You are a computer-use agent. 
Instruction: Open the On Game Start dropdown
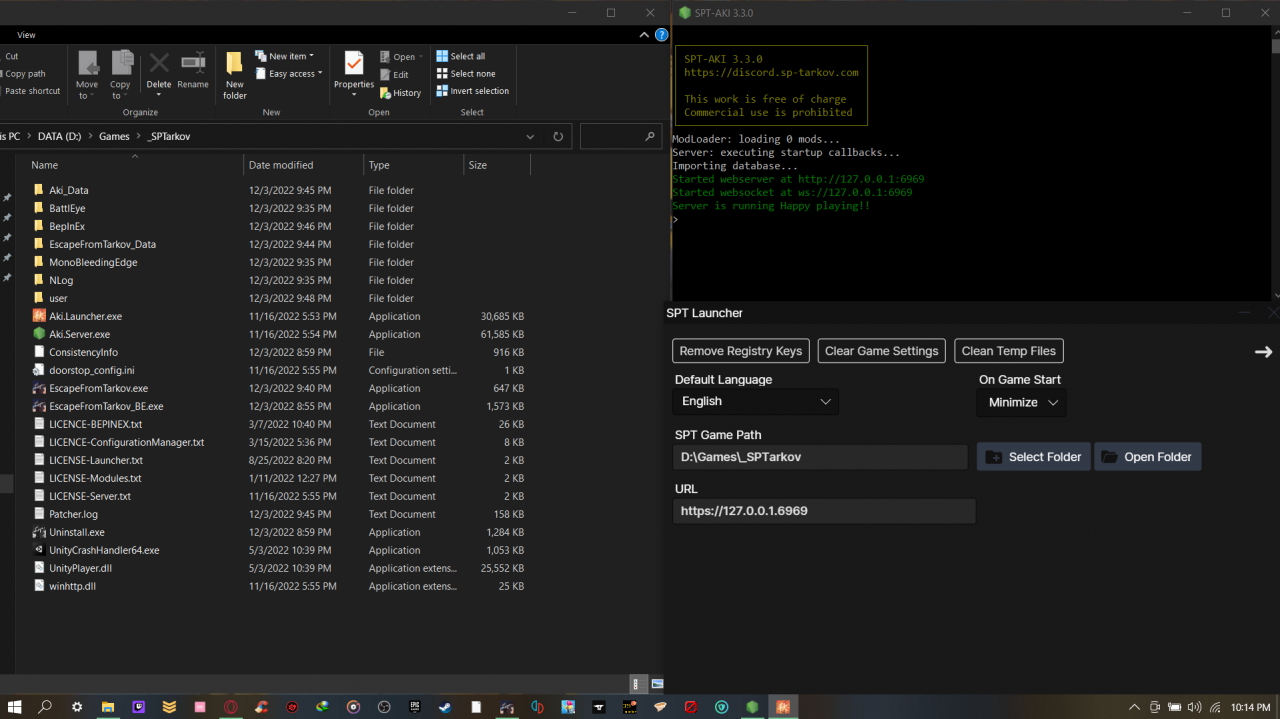(1022, 403)
